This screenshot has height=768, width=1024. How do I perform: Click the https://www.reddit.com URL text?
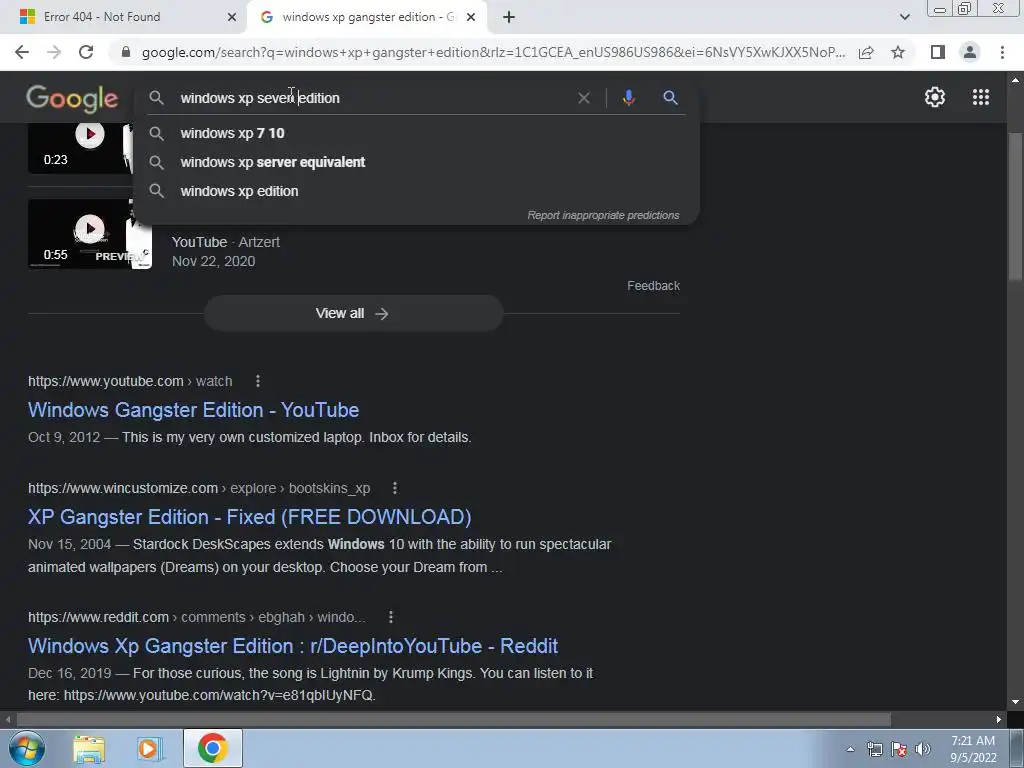point(98,617)
